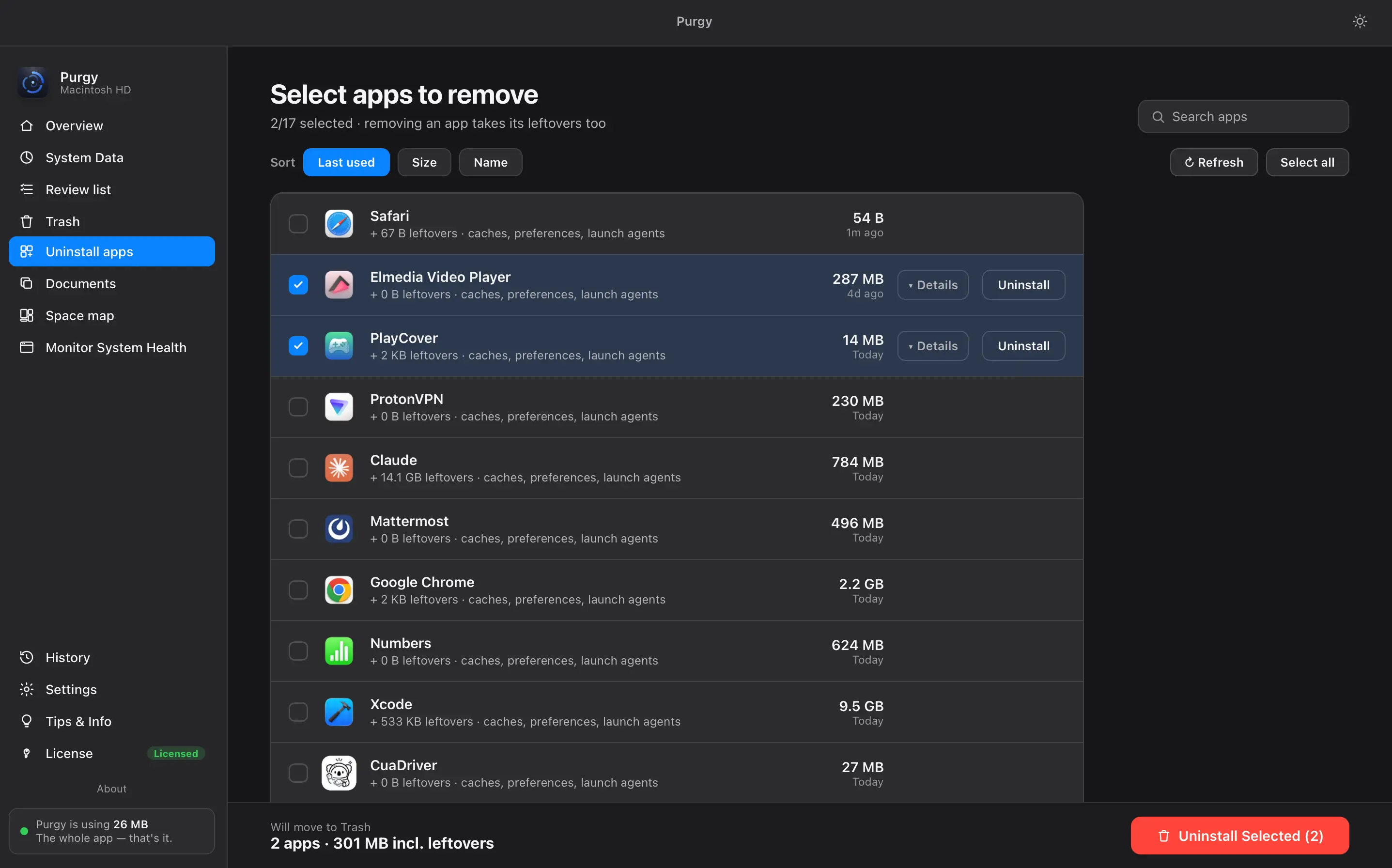Expand Details for PlayCover
The width and height of the screenshot is (1392, 868).
pos(933,345)
